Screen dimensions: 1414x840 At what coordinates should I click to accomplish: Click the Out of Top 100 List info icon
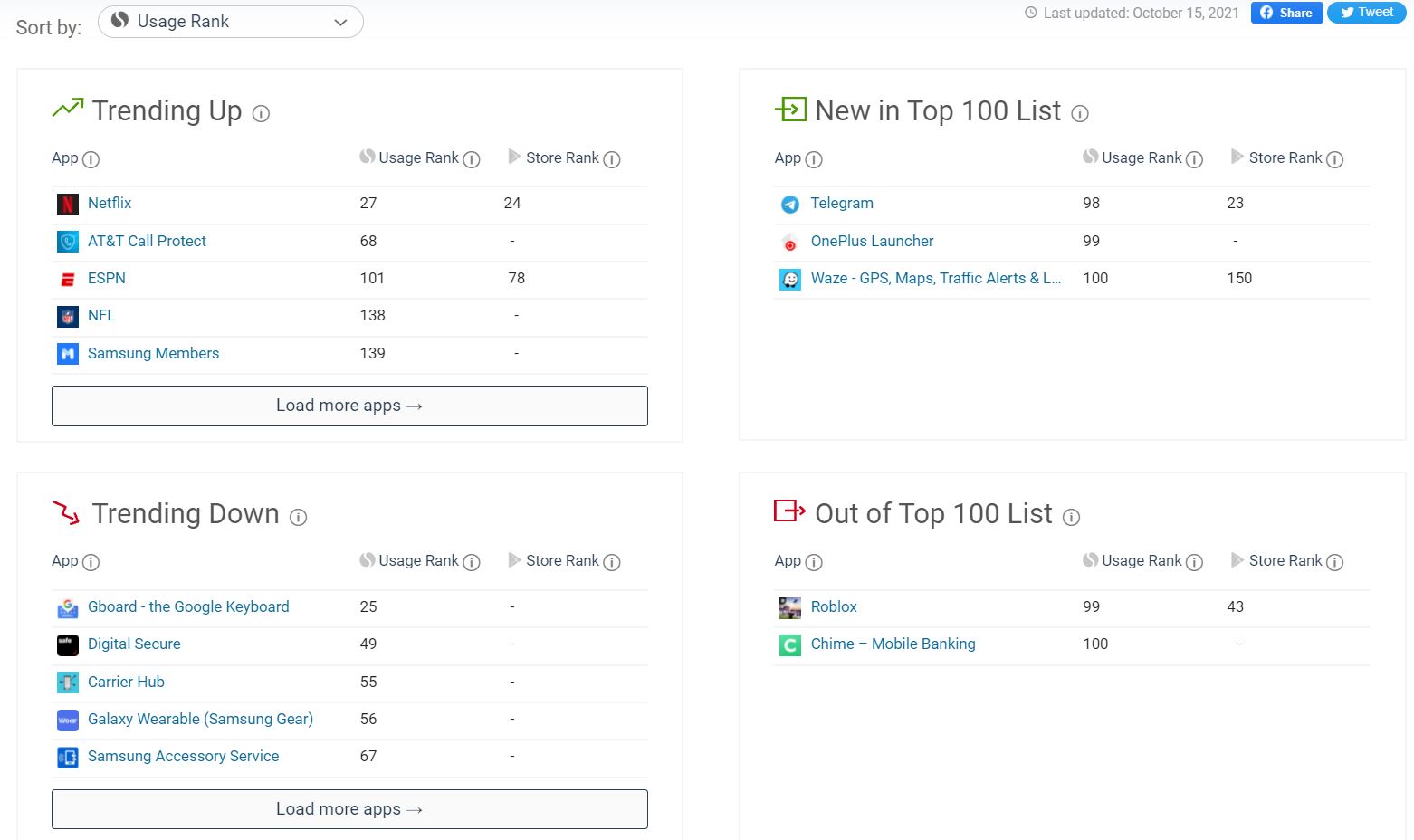[1071, 517]
